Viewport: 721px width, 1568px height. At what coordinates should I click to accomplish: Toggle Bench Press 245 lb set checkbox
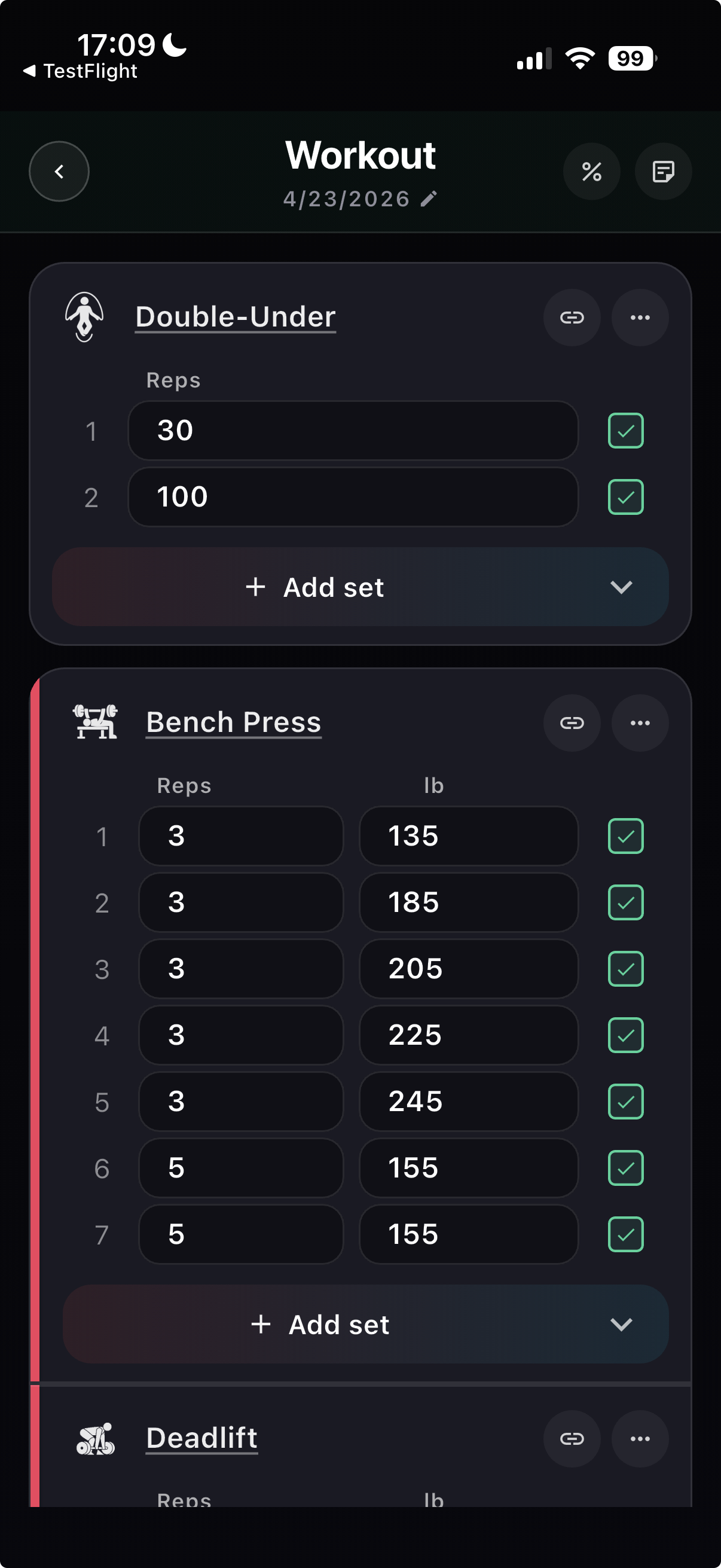[x=625, y=1101]
